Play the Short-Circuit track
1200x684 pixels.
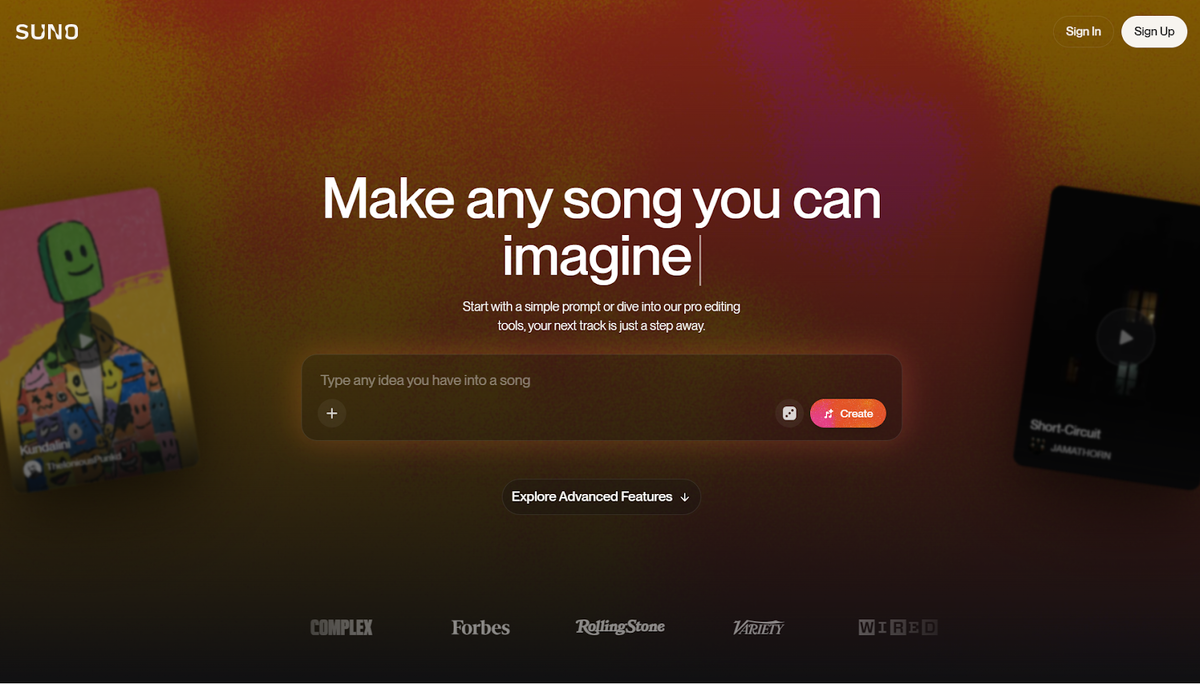tap(1126, 338)
